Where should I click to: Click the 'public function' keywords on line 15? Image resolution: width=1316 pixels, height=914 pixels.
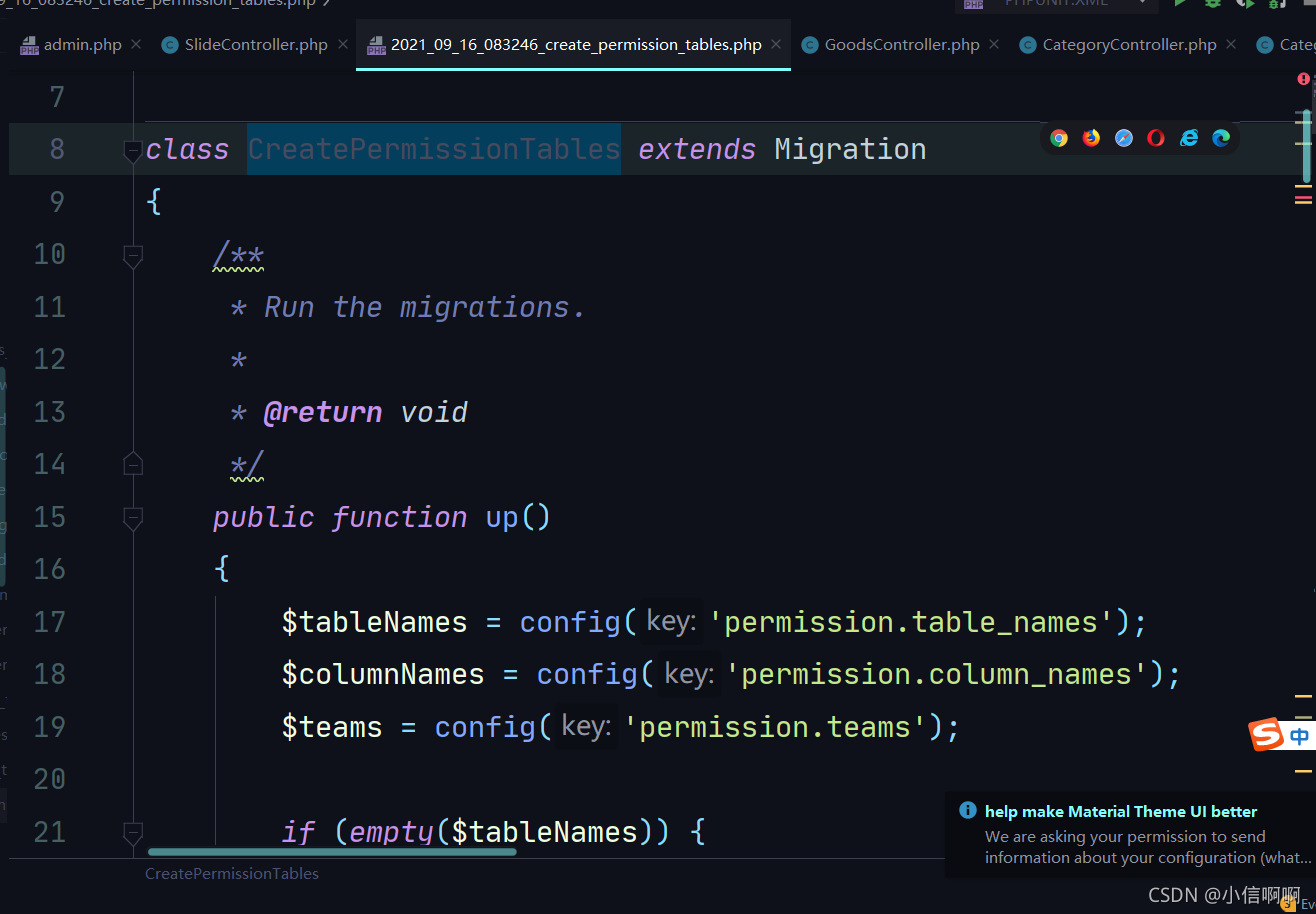[x=340, y=517]
